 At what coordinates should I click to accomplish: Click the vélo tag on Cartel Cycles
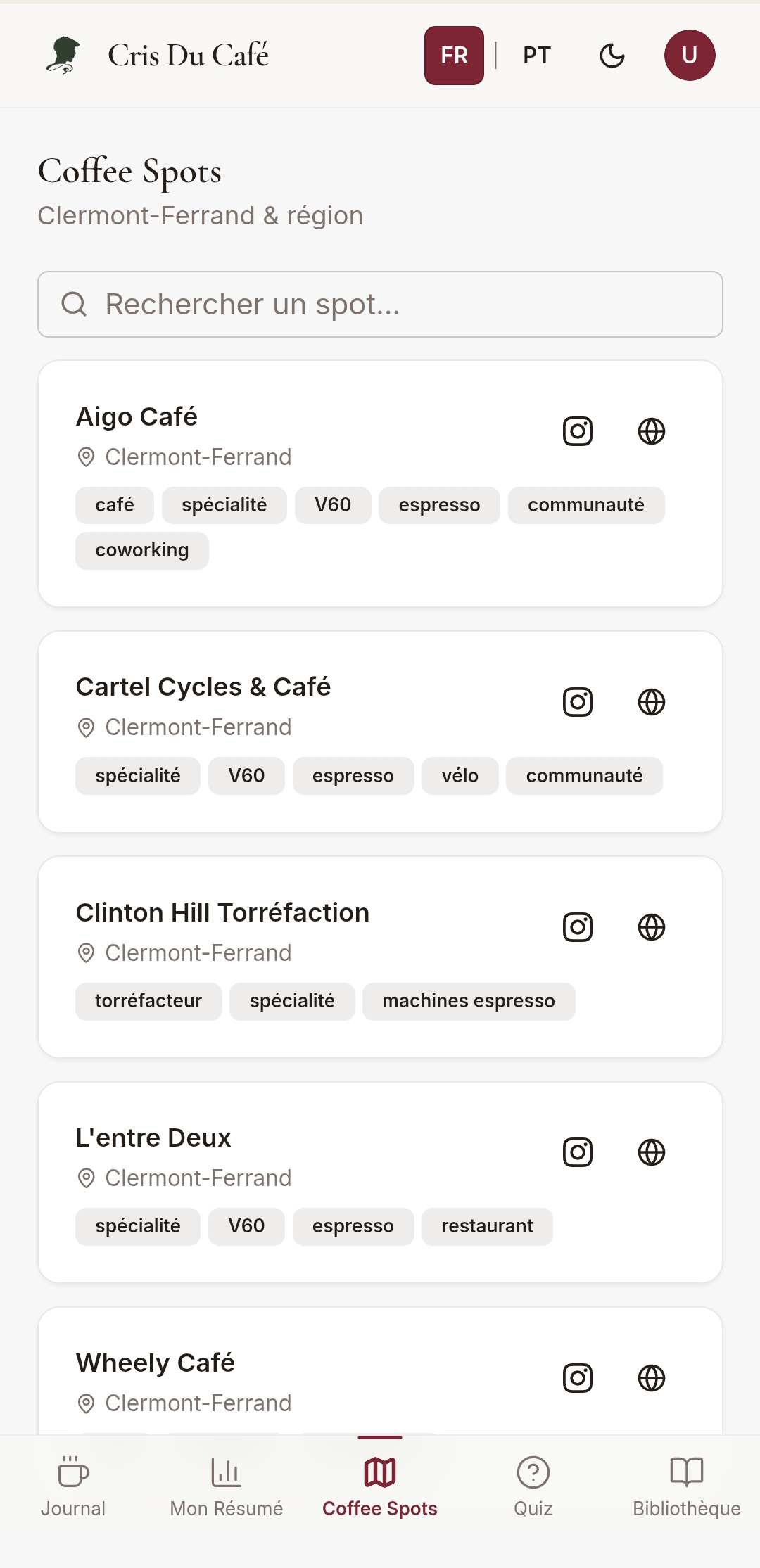coord(460,776)
